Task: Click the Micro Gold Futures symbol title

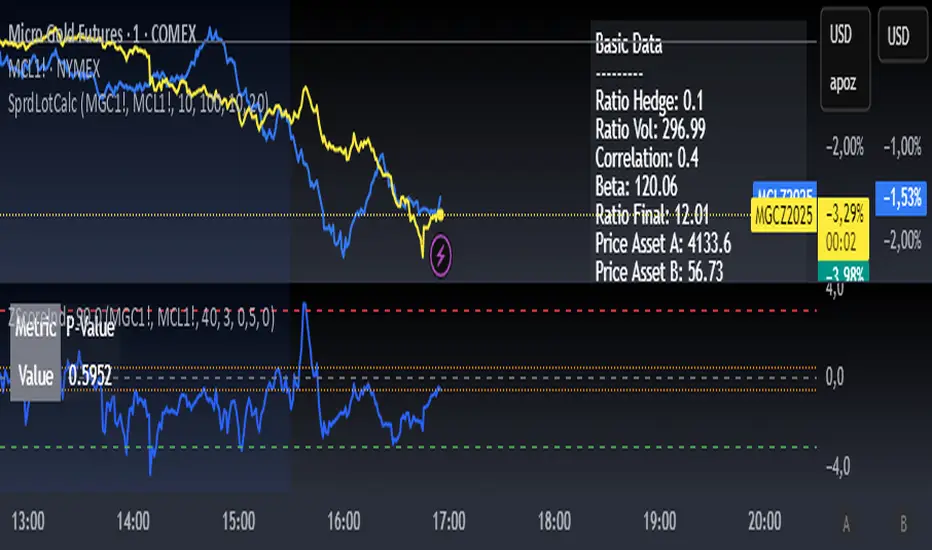Action: coord(102,34)
